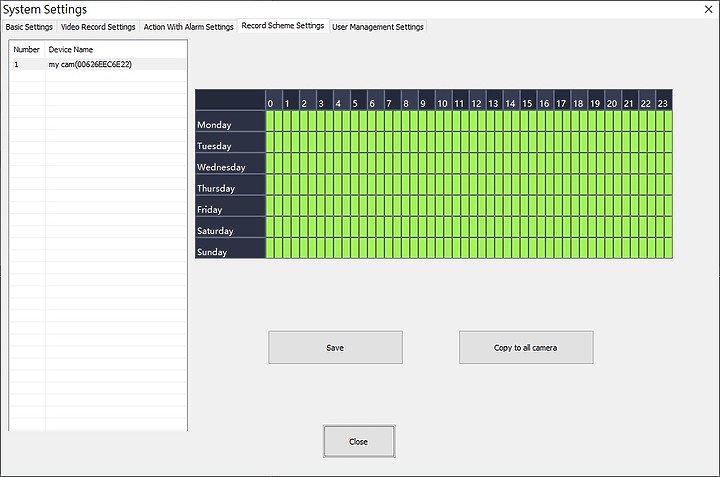This screenshot has height=477, width=720.
Task: Open Action With Alarm Settings tab
Action: coord(188,27)
